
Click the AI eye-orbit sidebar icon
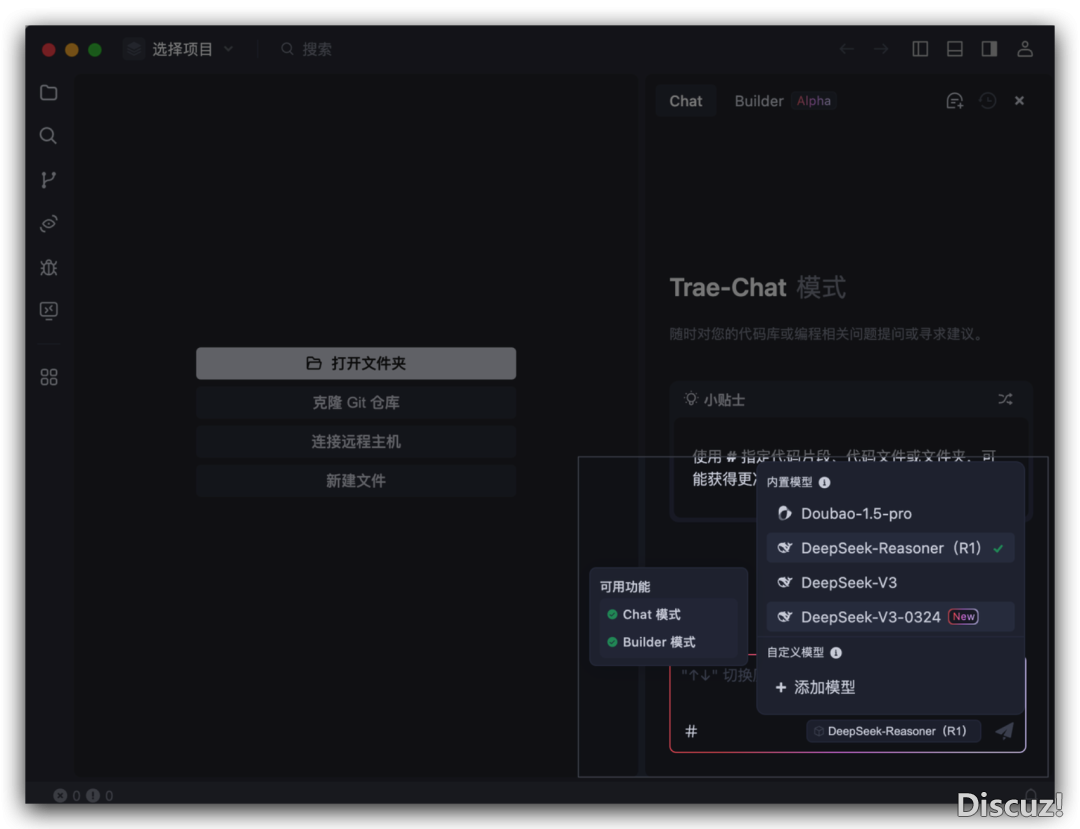coord(48,223)
